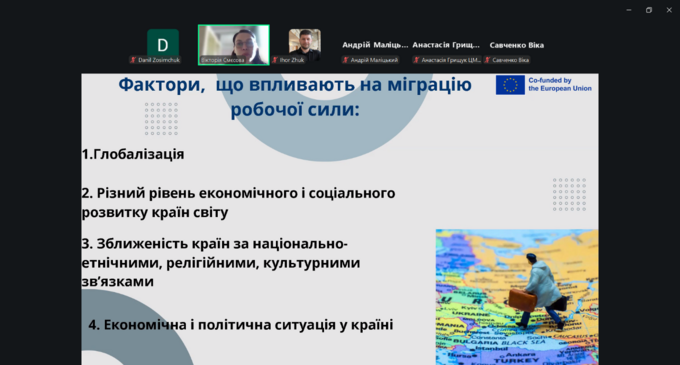Screen dimensions: 680x365
Task: Click the Ihor Zhuk name label
Action: pos(292,60)
